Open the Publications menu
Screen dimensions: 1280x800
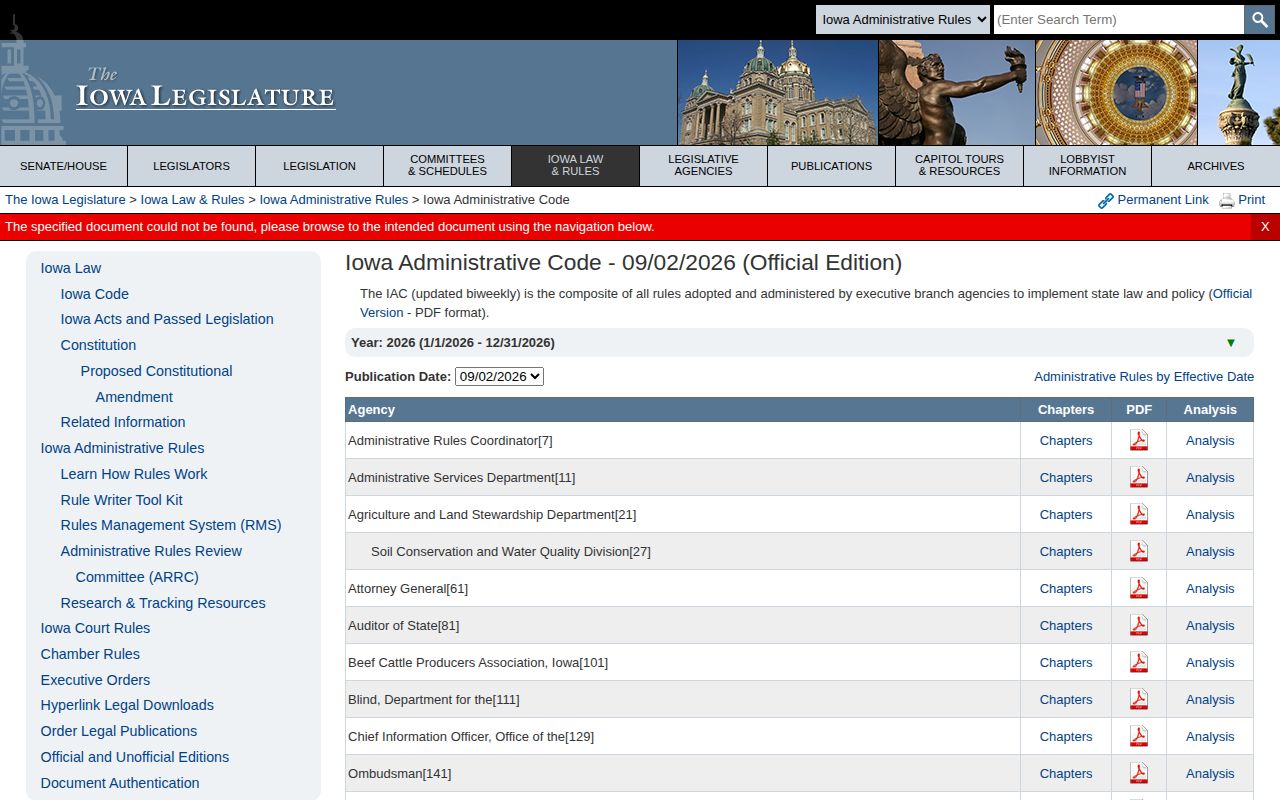[831, 166]
